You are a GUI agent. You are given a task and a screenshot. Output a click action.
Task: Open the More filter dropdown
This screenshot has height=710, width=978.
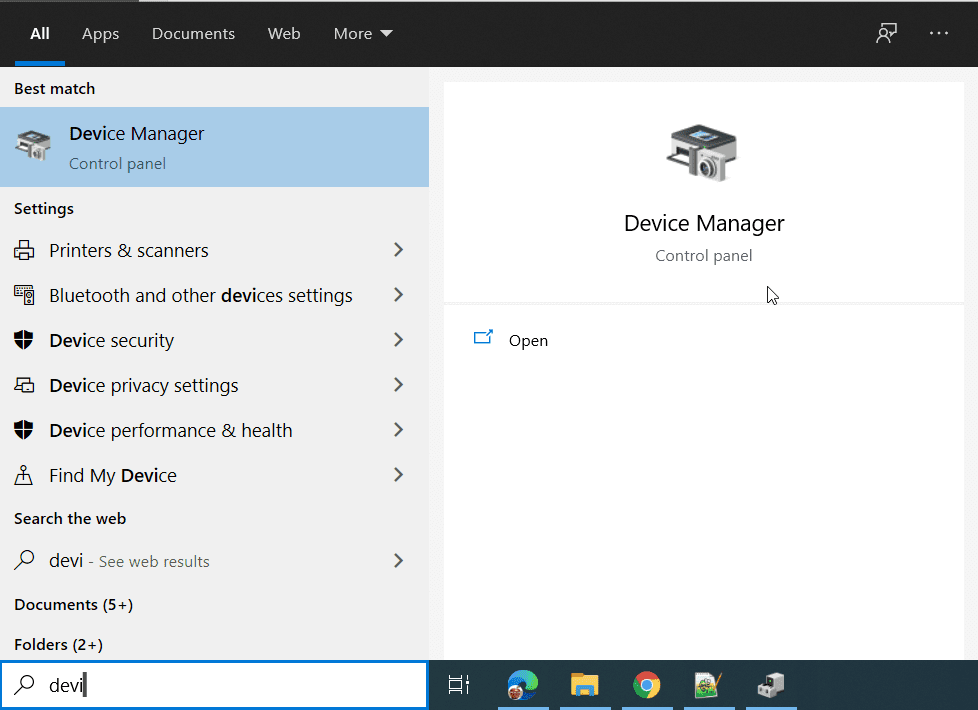click(362, 33)
